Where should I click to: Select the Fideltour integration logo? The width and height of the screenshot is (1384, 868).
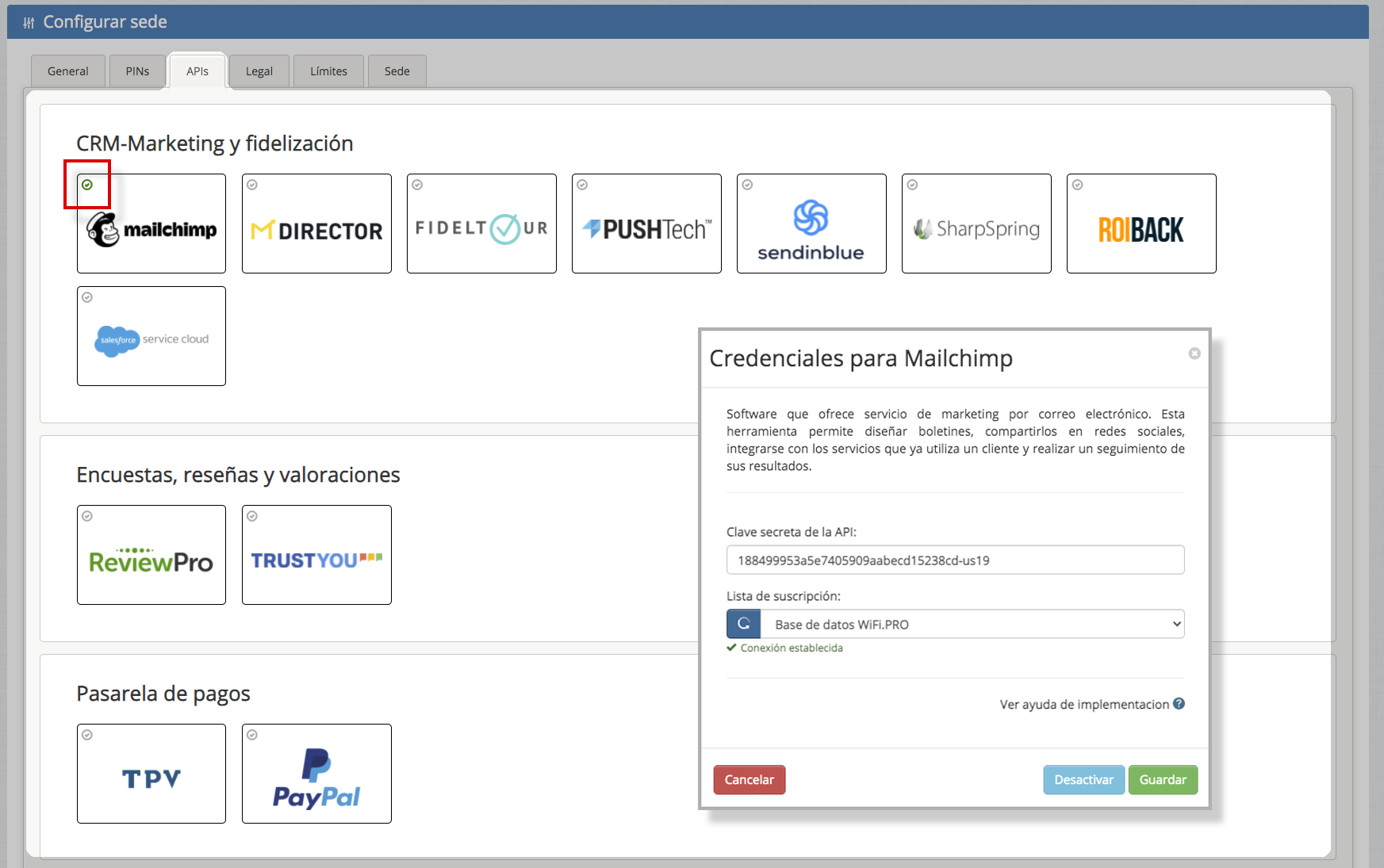481,229
